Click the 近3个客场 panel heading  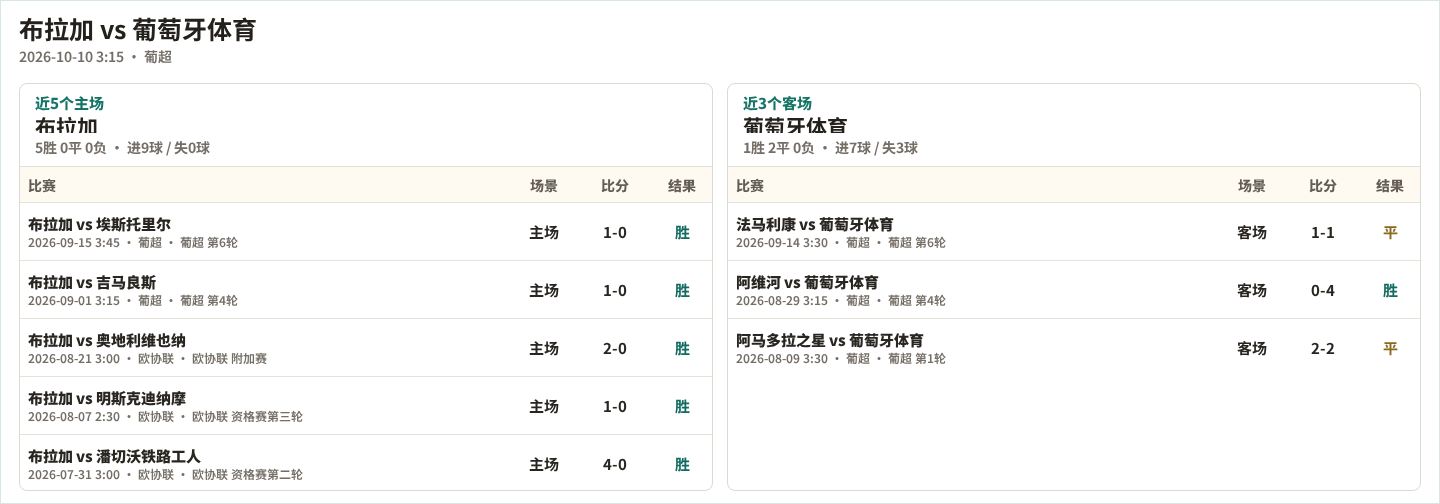(x=777, y=103)
